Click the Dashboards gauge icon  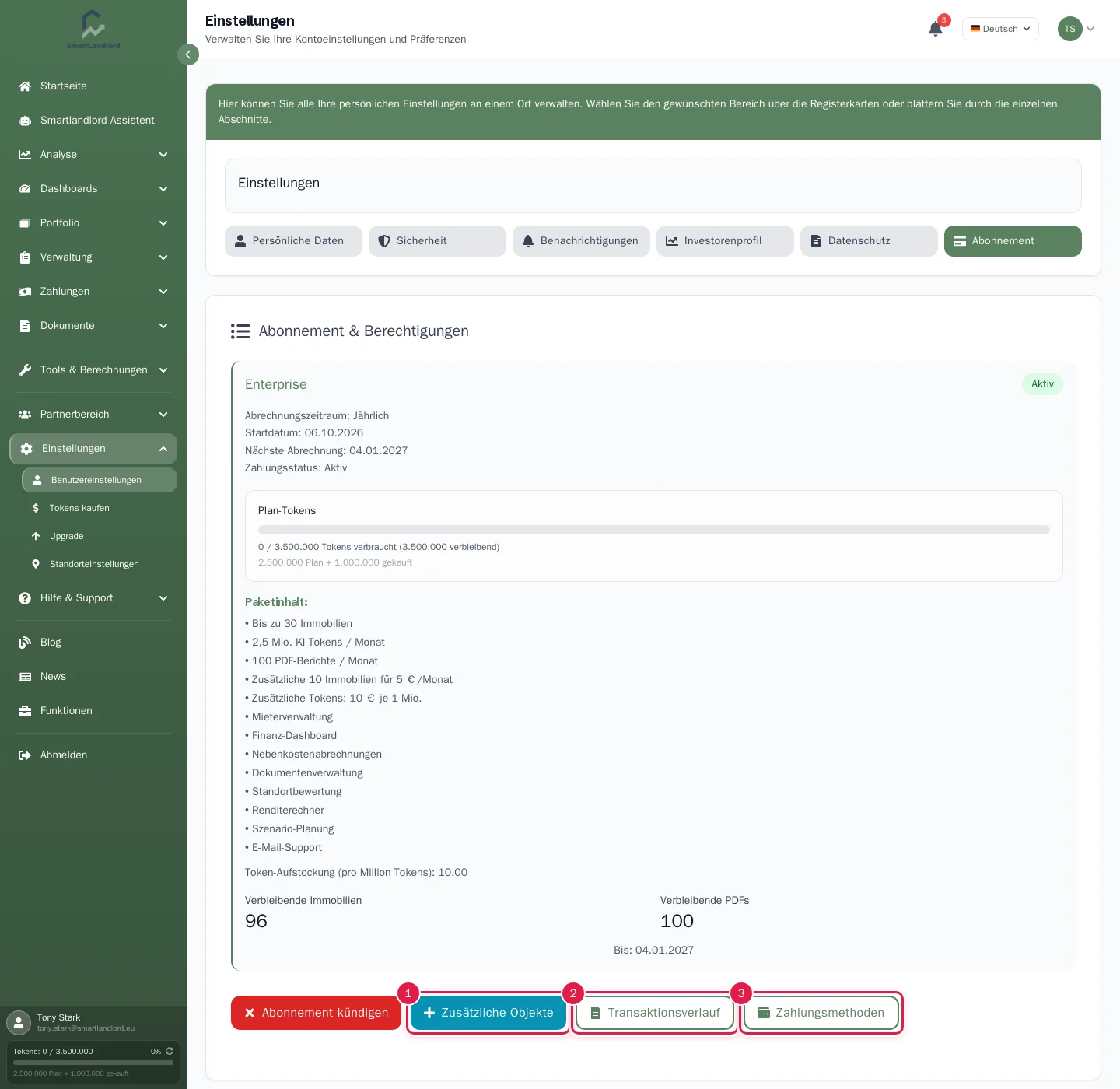click(x=25, y=189)
